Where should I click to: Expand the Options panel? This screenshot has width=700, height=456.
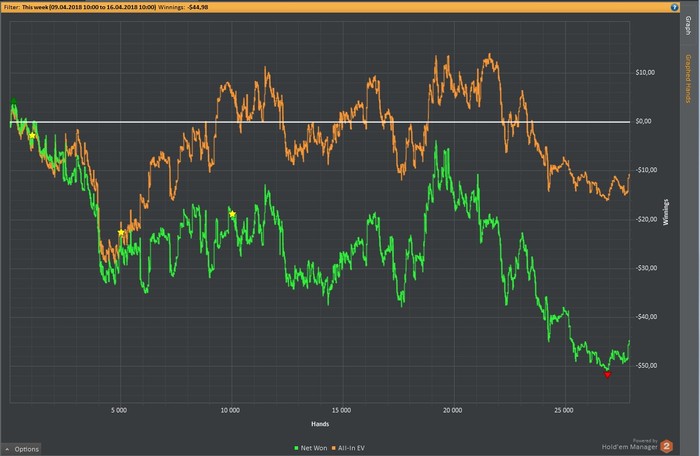point(22,449)
